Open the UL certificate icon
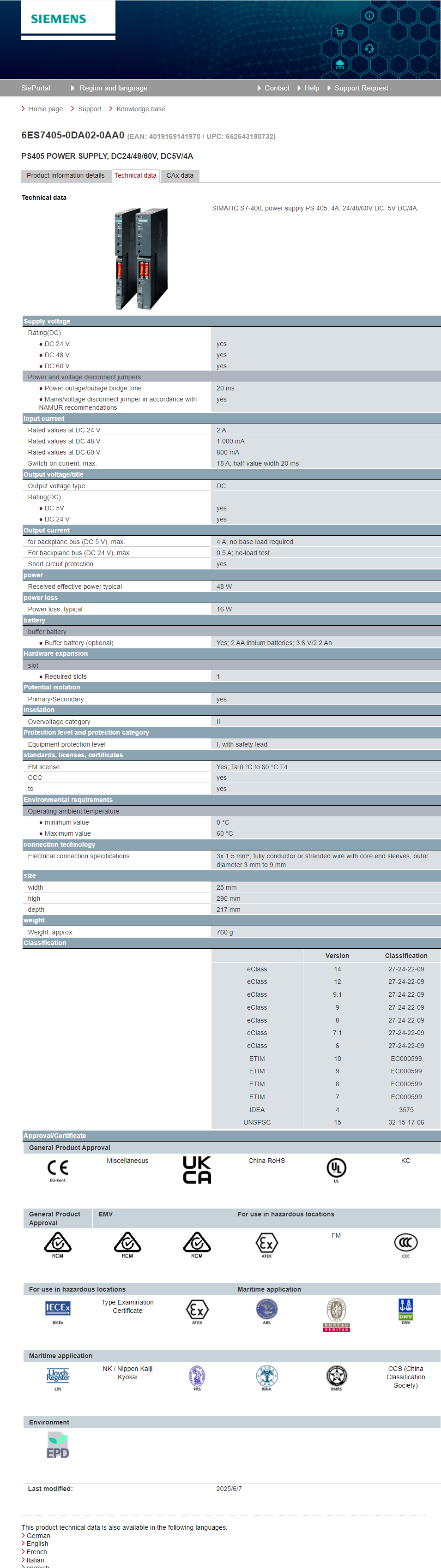Viewport: 441px width, 1568px height. tap(336, 1169)
